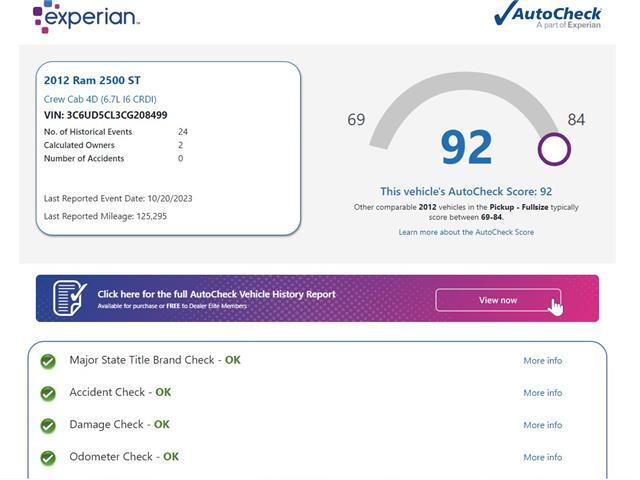
Task: Click the Damage Check - OK label
Action: (119, 424)
